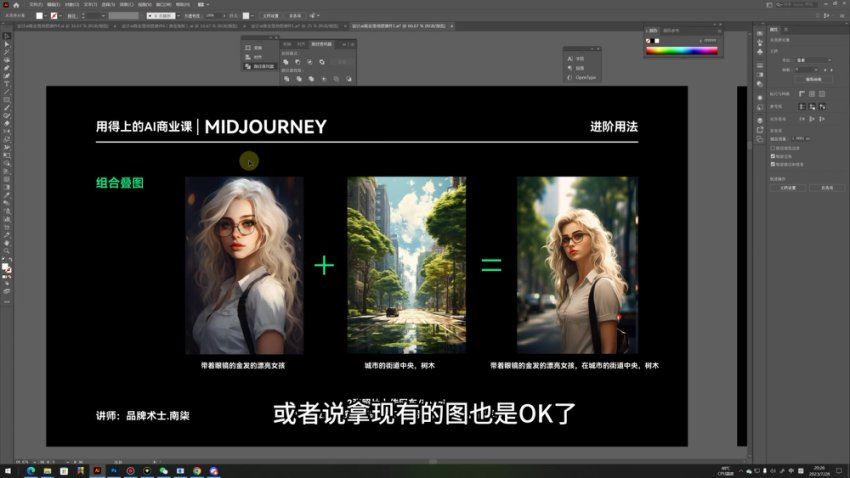Toggle the show guides icon in Properties
850x478 pixels.
coord(802,107)
